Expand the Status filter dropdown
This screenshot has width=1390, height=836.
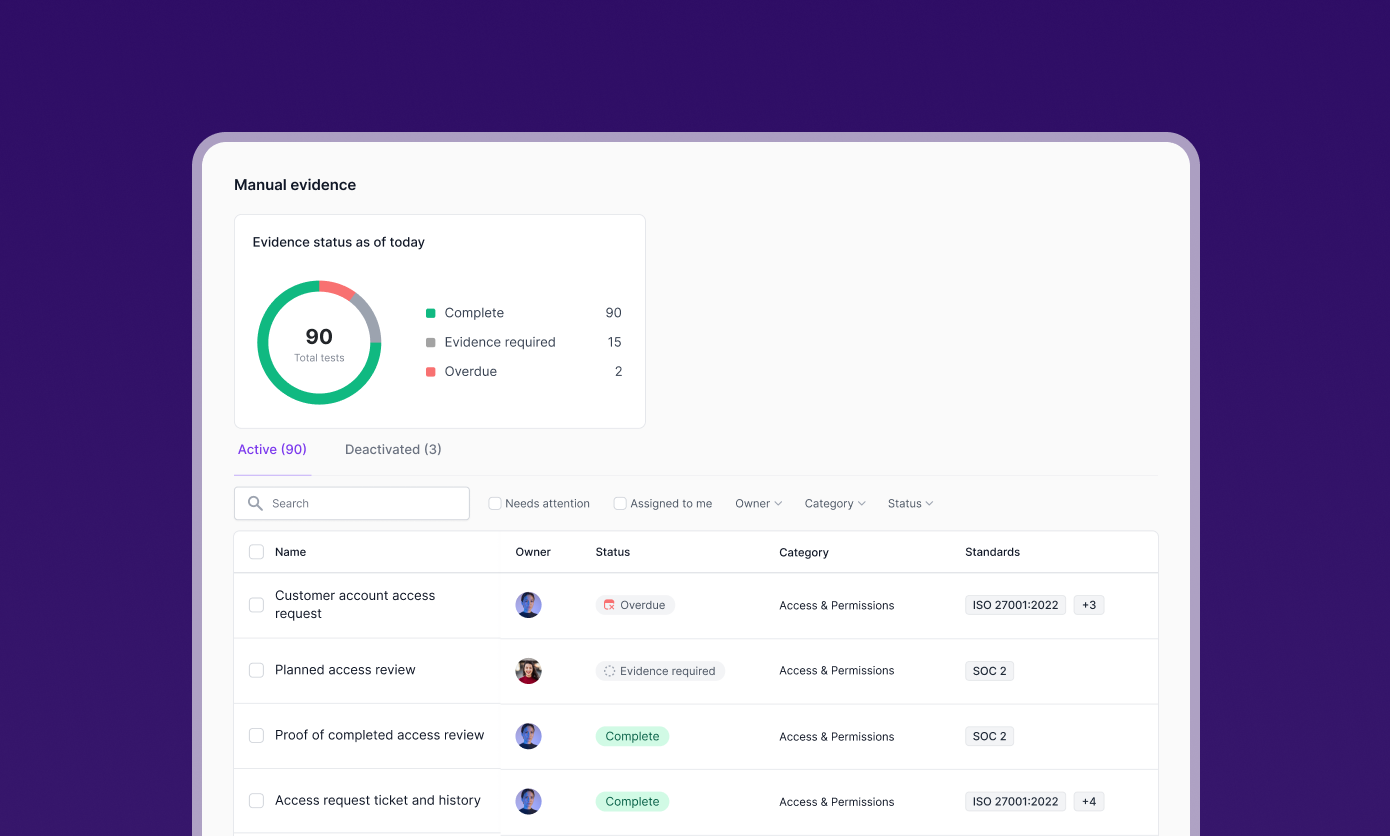(910, 503)
